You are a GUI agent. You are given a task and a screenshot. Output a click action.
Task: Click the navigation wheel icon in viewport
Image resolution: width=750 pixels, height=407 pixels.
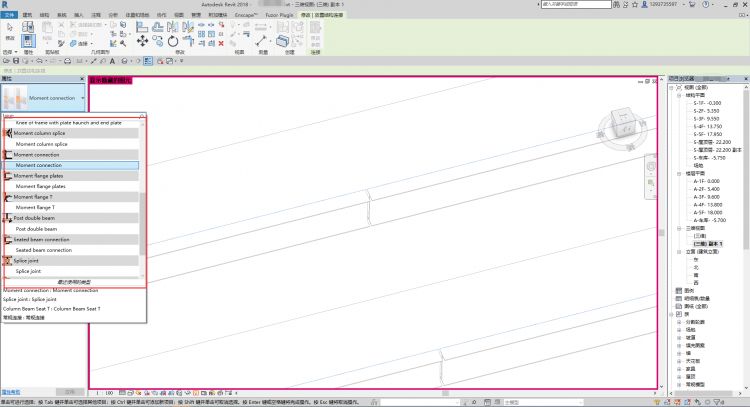point(651,166)
